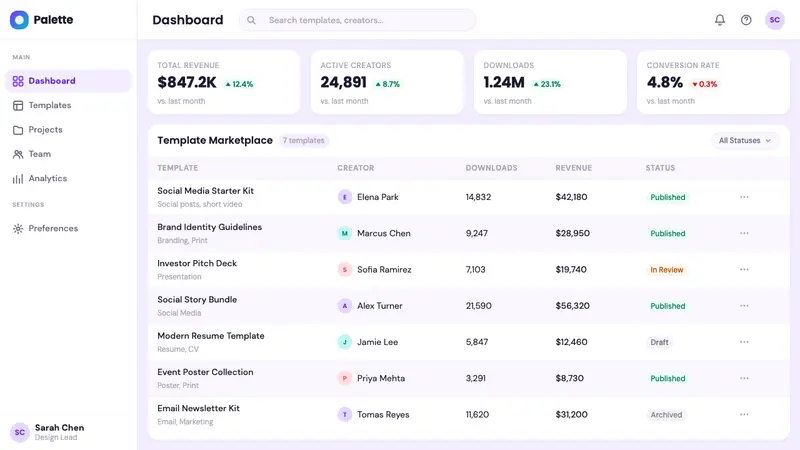This screenshot has width=800, height=450.
Task: Open the Templates menu item
Action: click(x=68, y=106)
